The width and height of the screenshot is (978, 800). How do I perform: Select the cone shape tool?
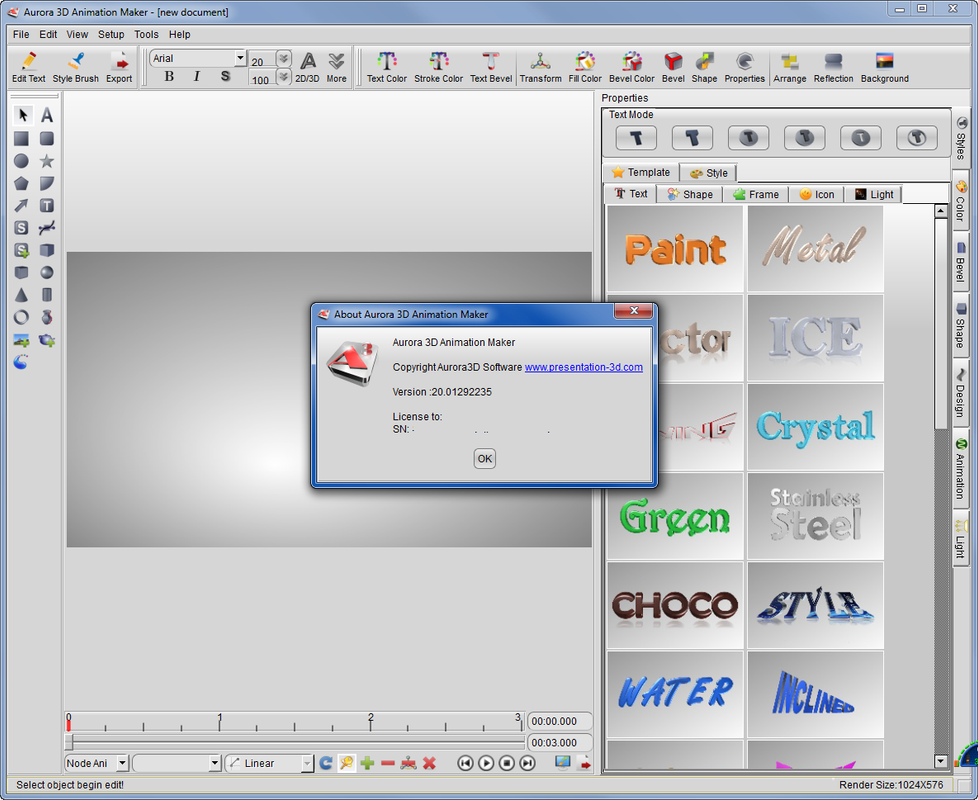[x=21, y=295]
